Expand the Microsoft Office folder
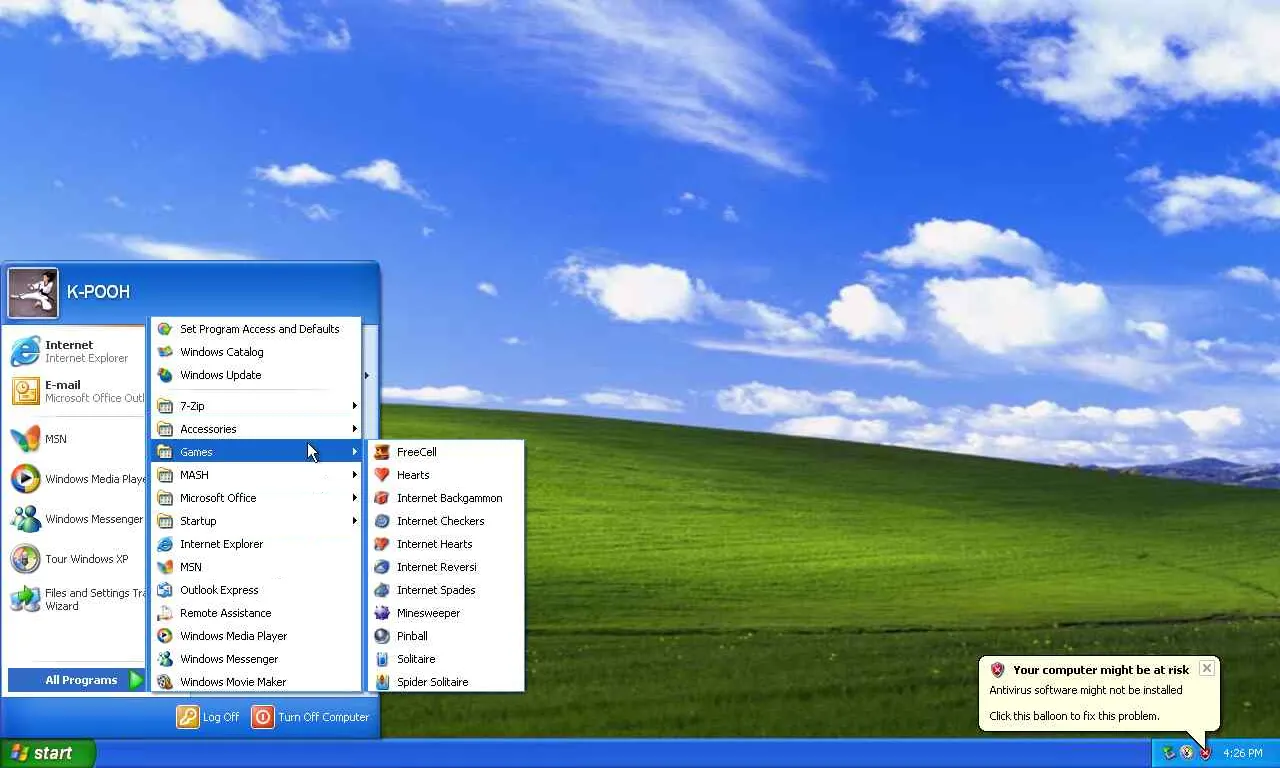Screen dimensions: 1280x768 (x=256, y=498)
